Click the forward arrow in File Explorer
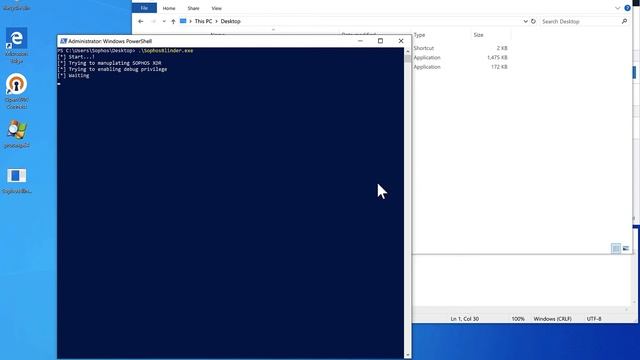 pyautogui.click(x=154, y=21)
